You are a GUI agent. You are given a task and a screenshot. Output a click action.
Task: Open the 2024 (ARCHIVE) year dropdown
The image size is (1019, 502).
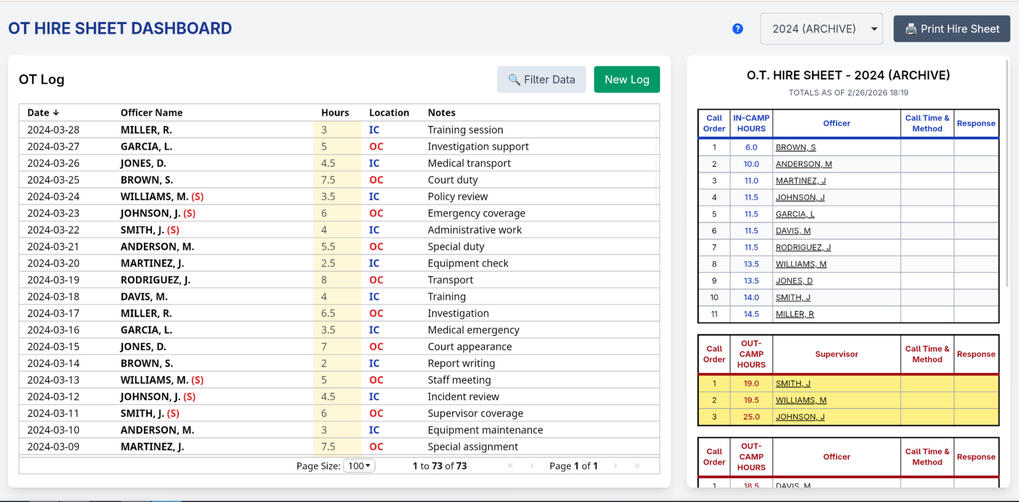click(821, 29)
